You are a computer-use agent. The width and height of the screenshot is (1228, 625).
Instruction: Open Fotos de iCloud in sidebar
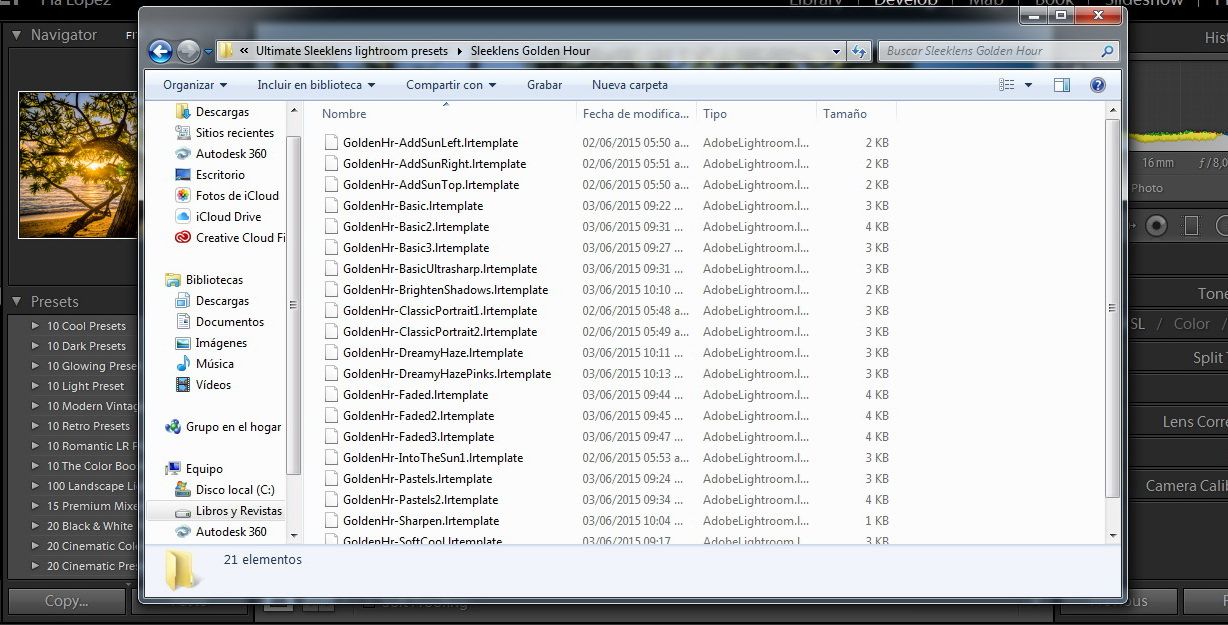tap(237, 196)
